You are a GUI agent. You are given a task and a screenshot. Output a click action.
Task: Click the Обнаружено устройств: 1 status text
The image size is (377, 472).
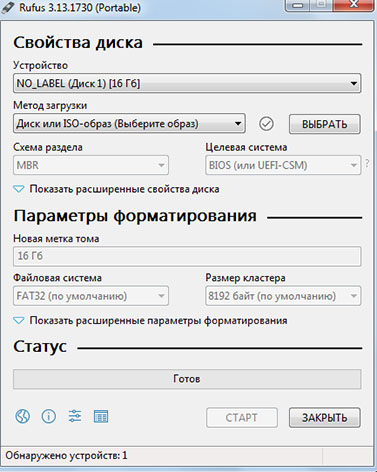(x=66, y=455)
